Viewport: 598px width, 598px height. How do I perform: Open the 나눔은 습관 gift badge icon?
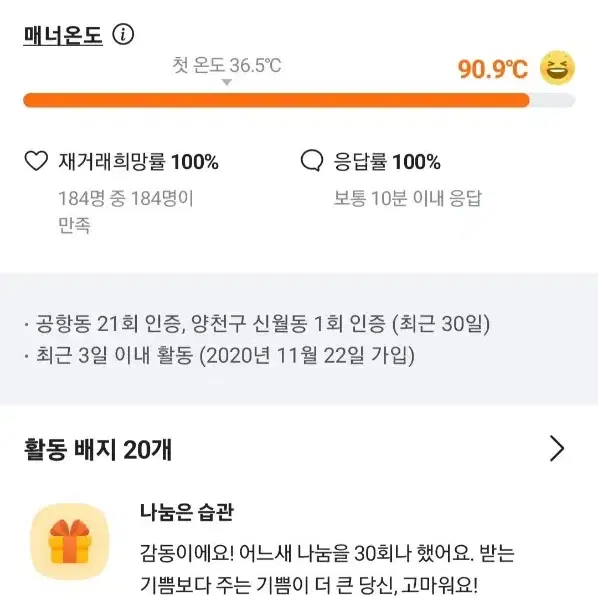(69, 542)
